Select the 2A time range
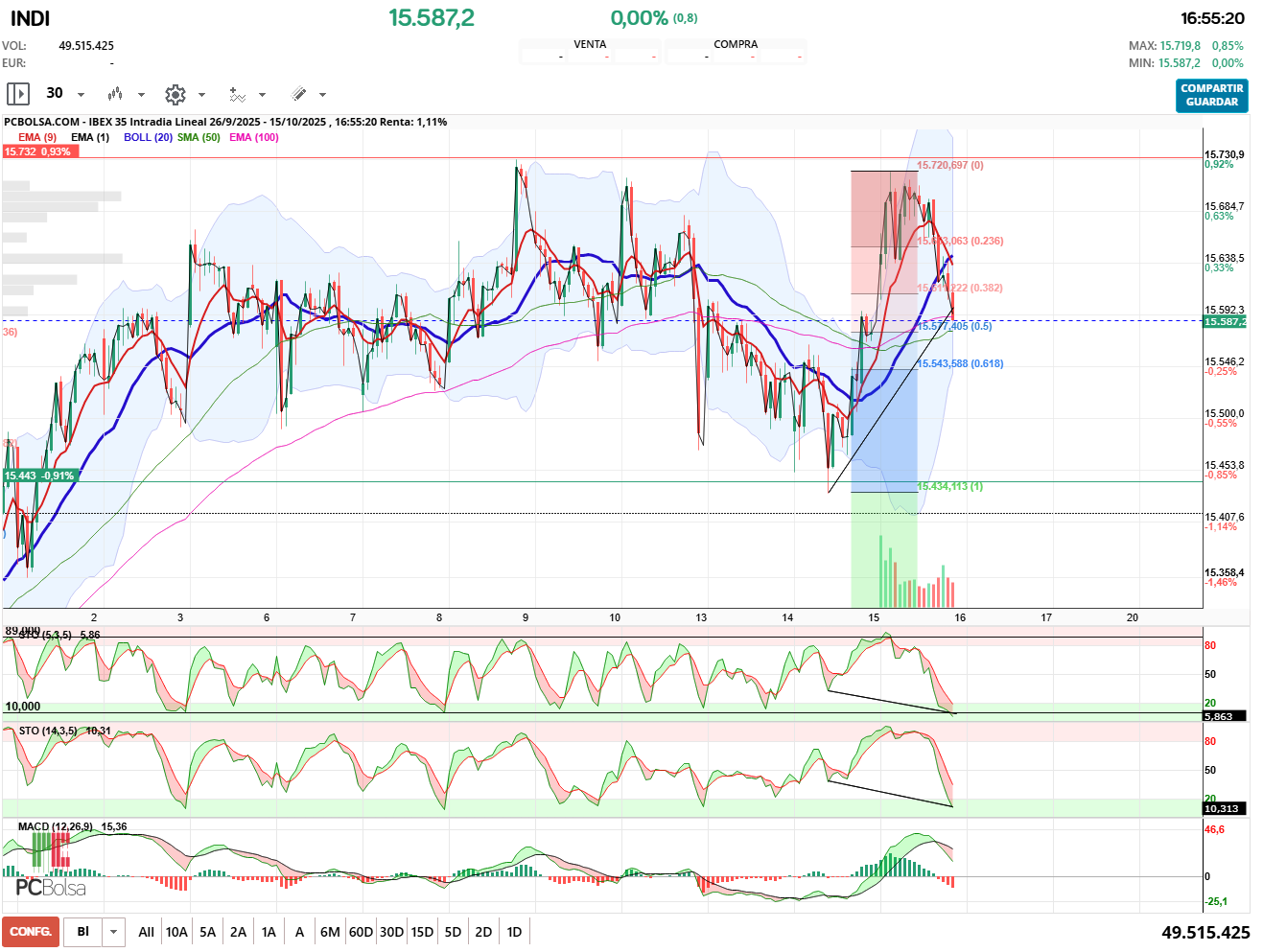The image size is (1263, 952). 238,932
